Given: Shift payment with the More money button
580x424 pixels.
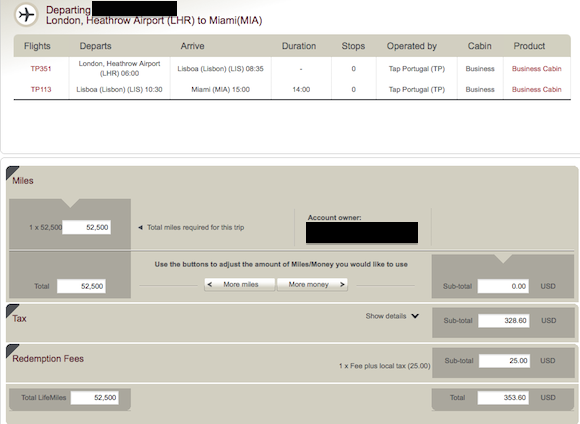Looking at the screenshot, I should pos(312,285).
